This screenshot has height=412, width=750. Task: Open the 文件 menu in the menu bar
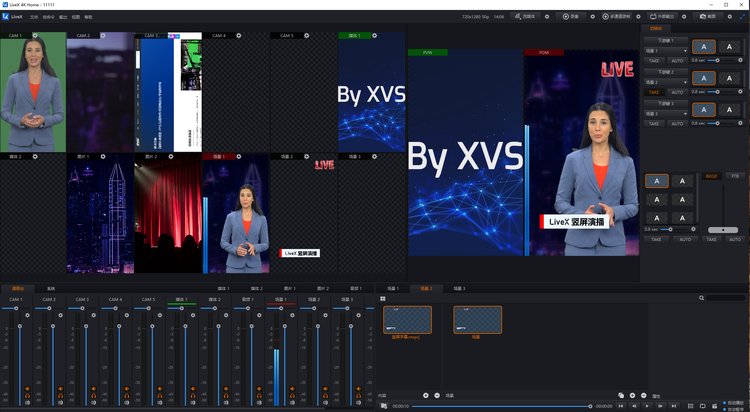pyautogui.click(x=34, y=17)
